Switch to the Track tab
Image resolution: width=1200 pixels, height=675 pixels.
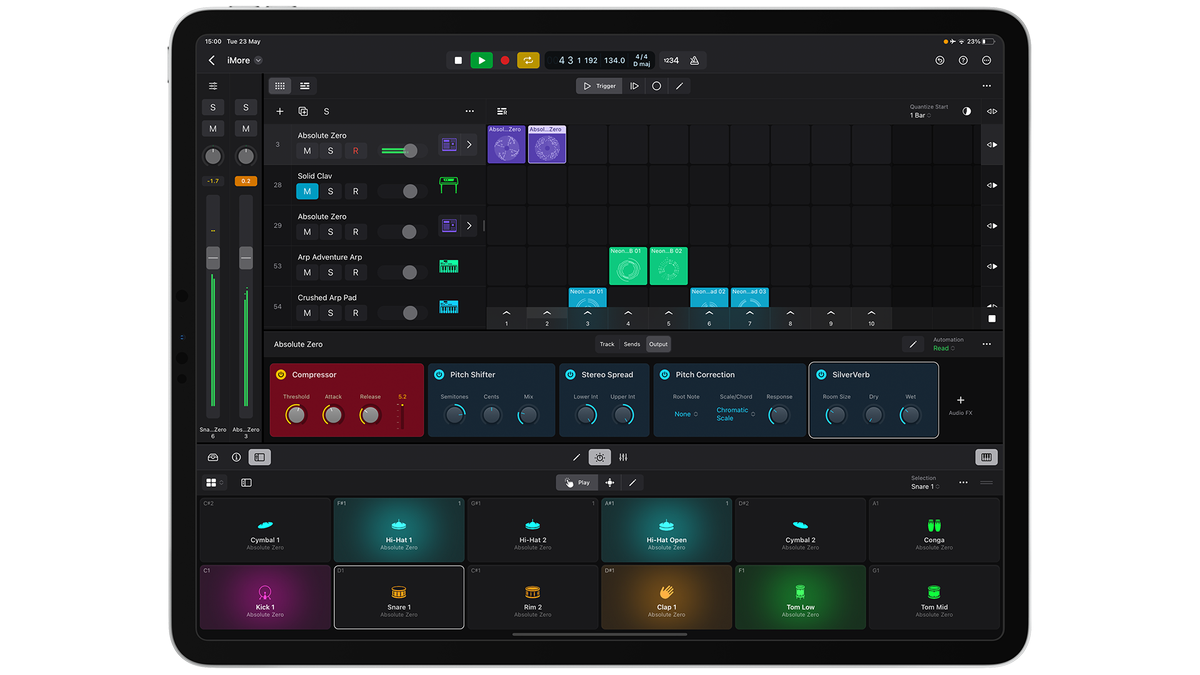pos(605,344)
